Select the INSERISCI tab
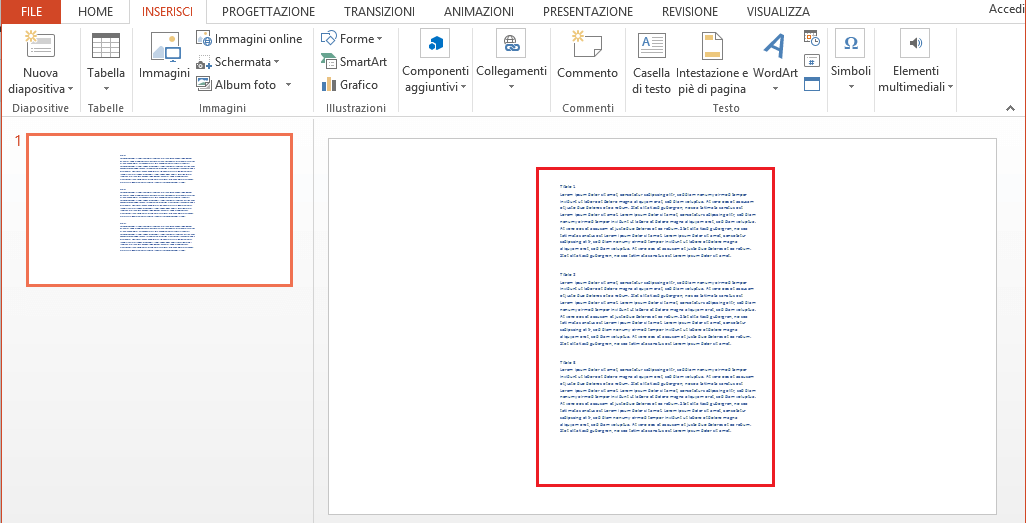 [168, 11]
